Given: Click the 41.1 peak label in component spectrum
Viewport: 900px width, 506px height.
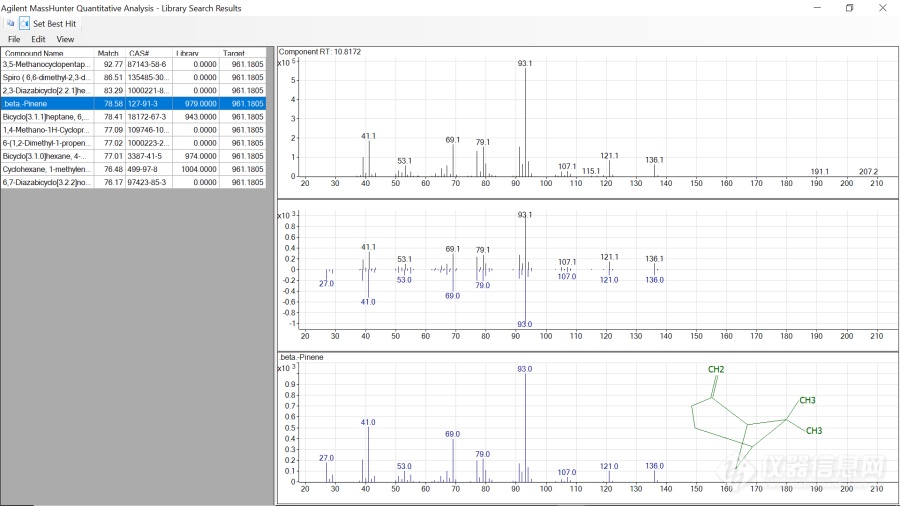Looking at the screenshot, I should 368,136.
